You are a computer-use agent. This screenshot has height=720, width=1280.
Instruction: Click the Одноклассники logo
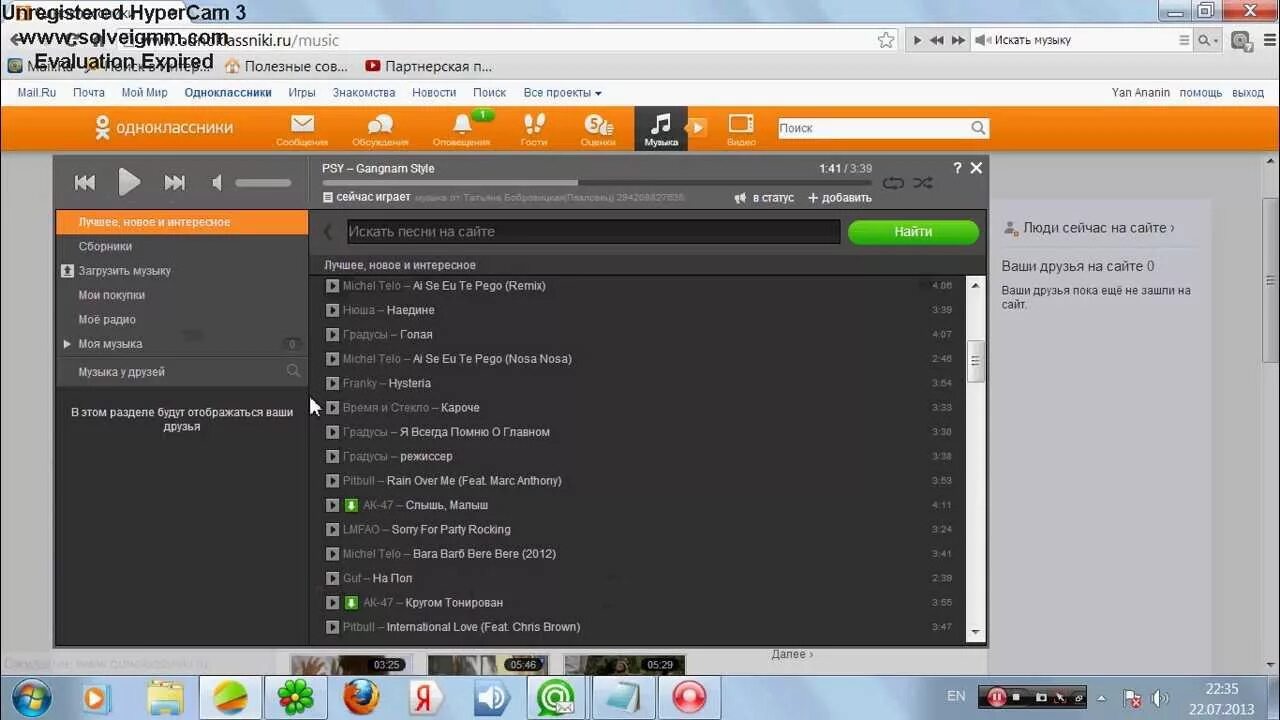[164, 127]
